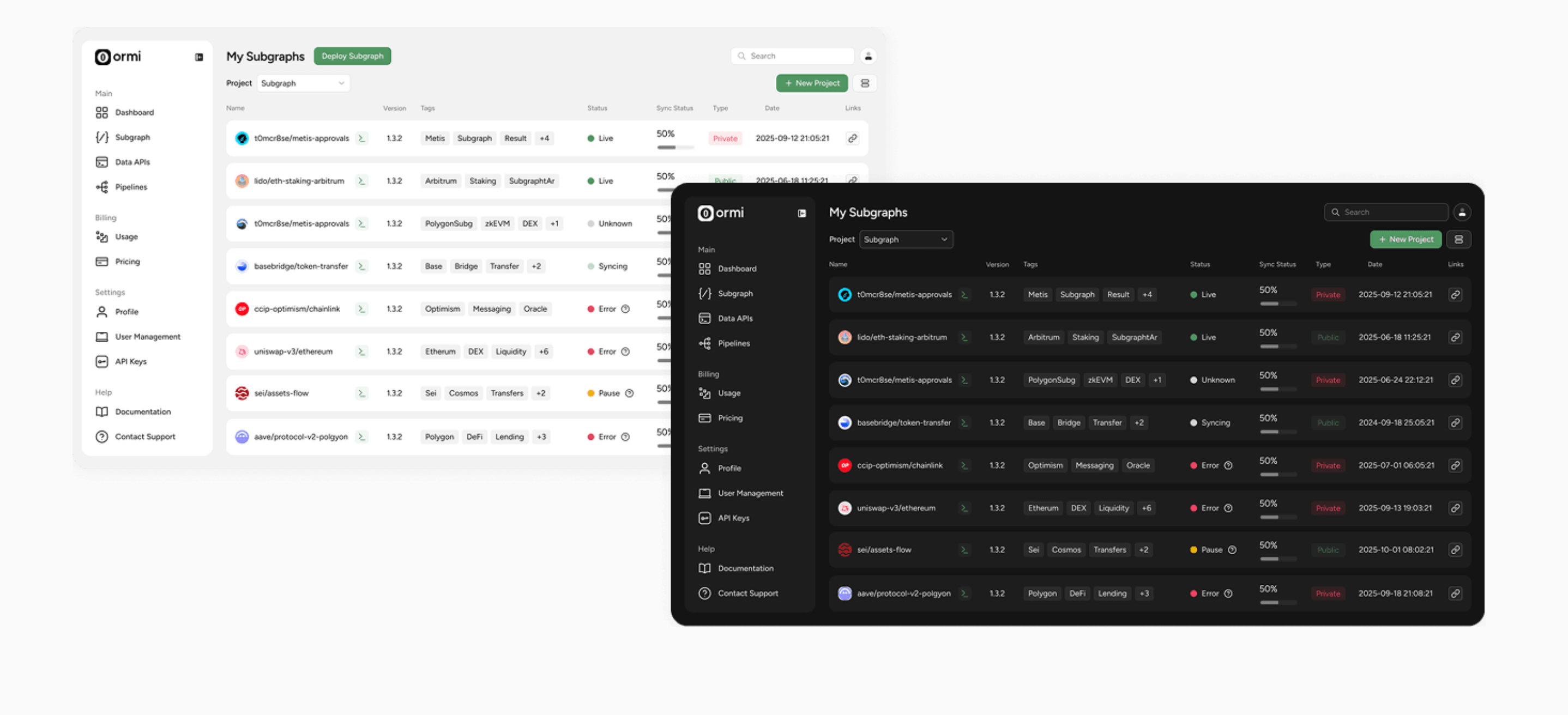Screen dimensions: 1568x715
Task: Open link icon for sei/assets-flow in dark table
Action: click(x=1455, y=550)
